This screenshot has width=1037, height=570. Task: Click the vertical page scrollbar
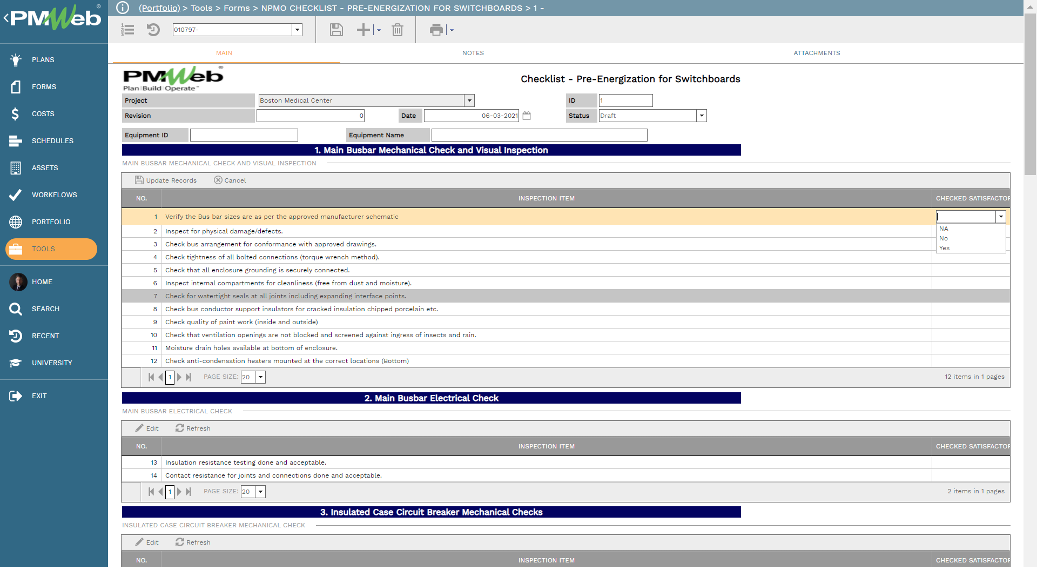point(1030,93)
